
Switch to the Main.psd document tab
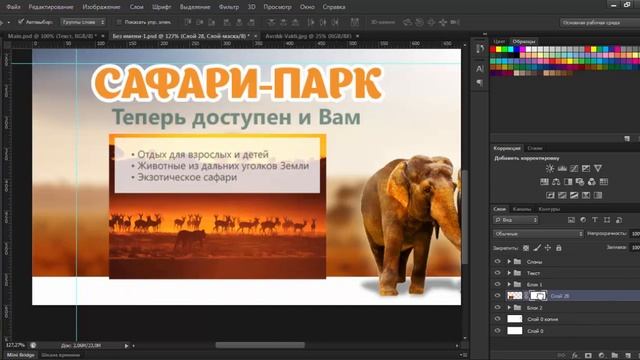point(52,36)
